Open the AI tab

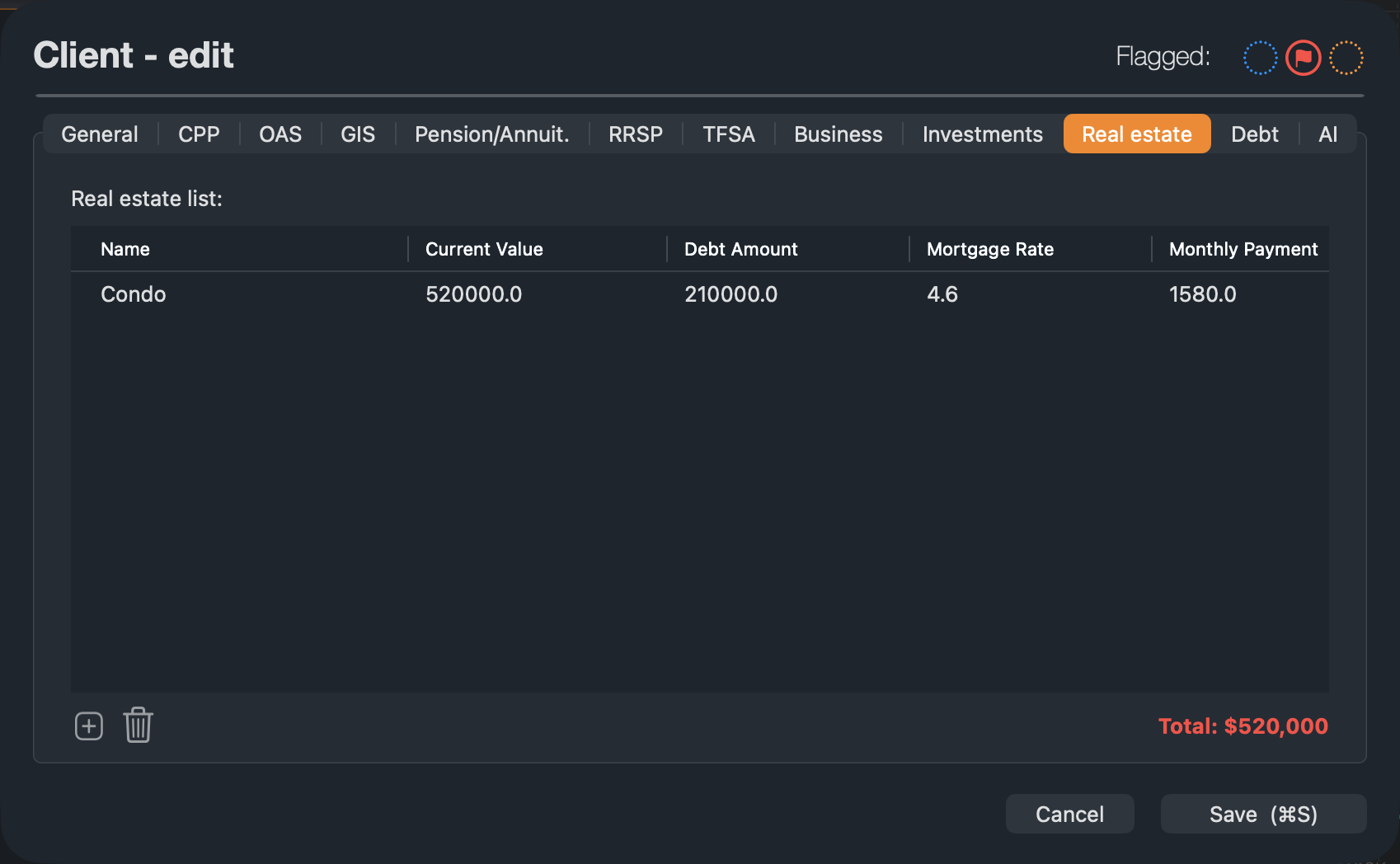point(1328,134)
